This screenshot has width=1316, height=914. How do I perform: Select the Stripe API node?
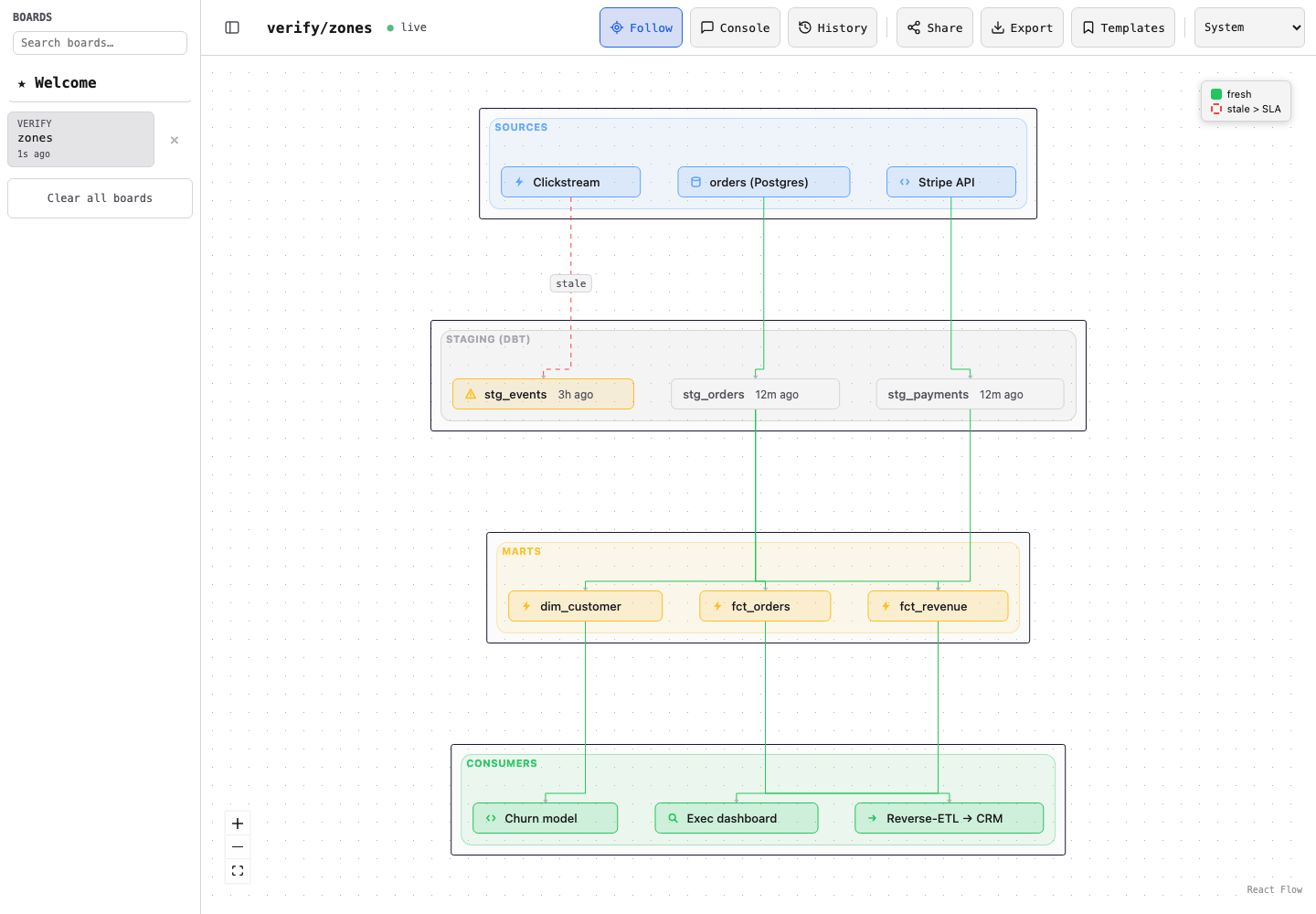click(x=951, y=182)
